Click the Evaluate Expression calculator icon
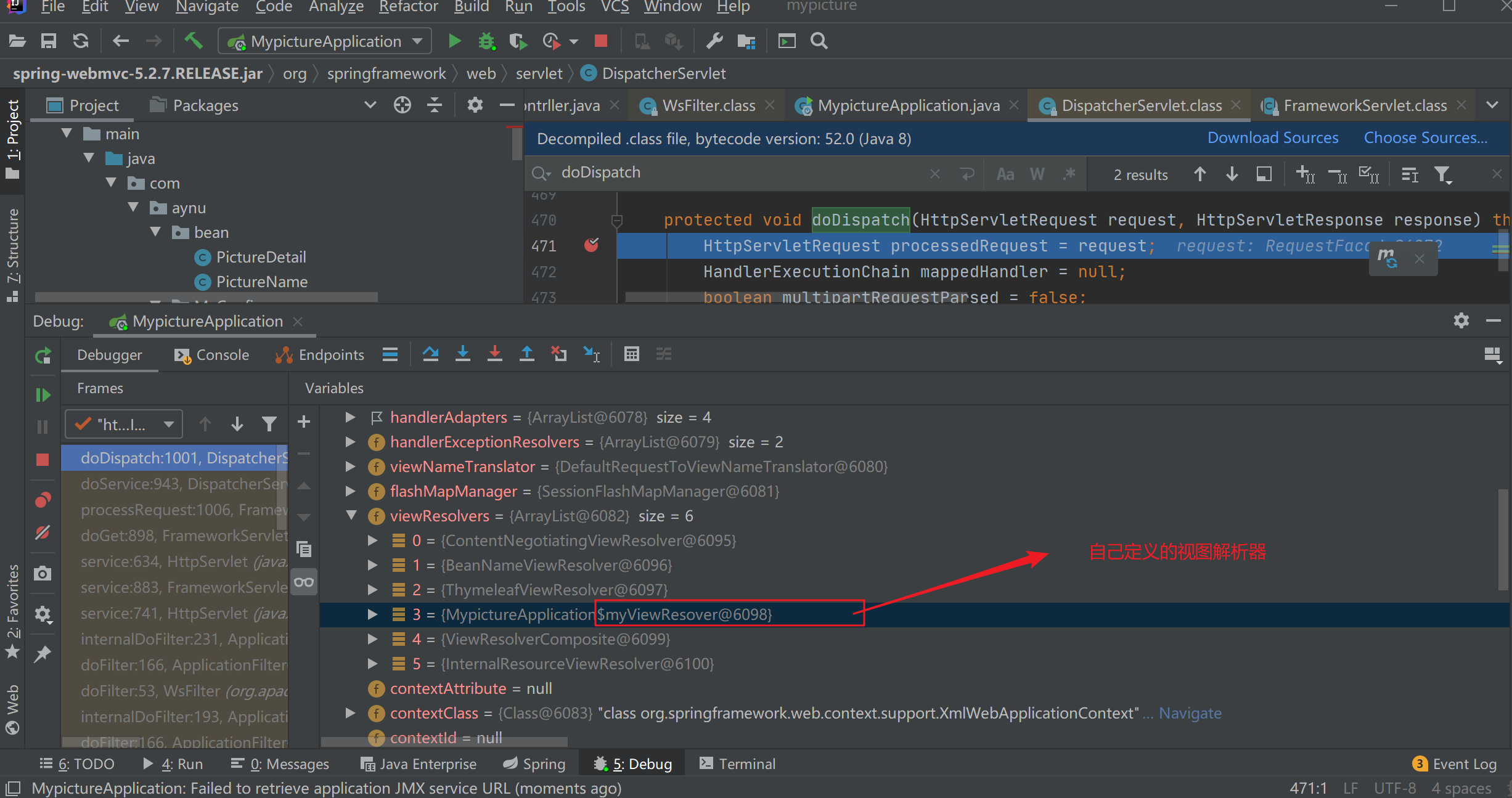The image size is (1512, 798). click(x=631, y=354)
